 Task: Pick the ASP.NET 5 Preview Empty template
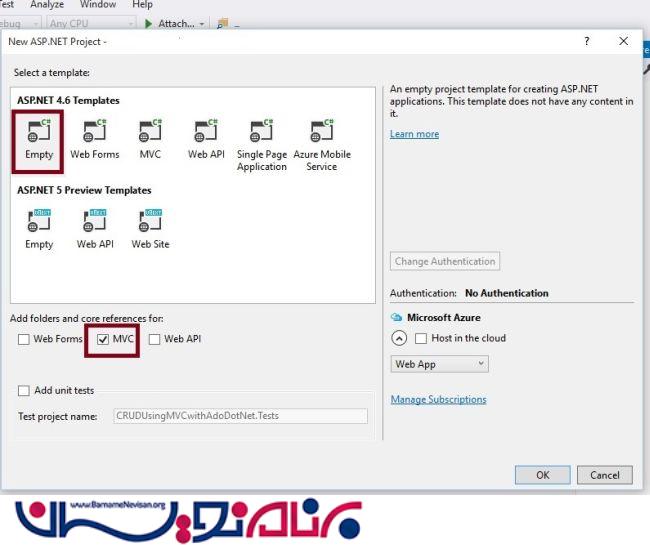(x=39, y=229)
